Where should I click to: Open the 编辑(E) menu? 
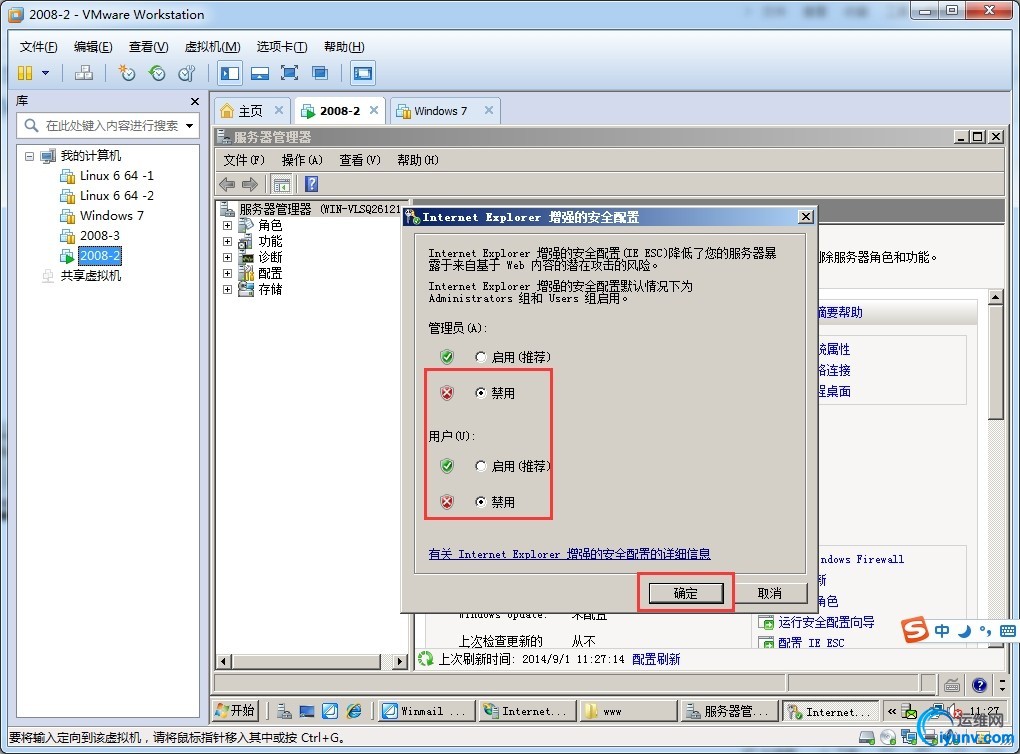[x=93, y=47]
